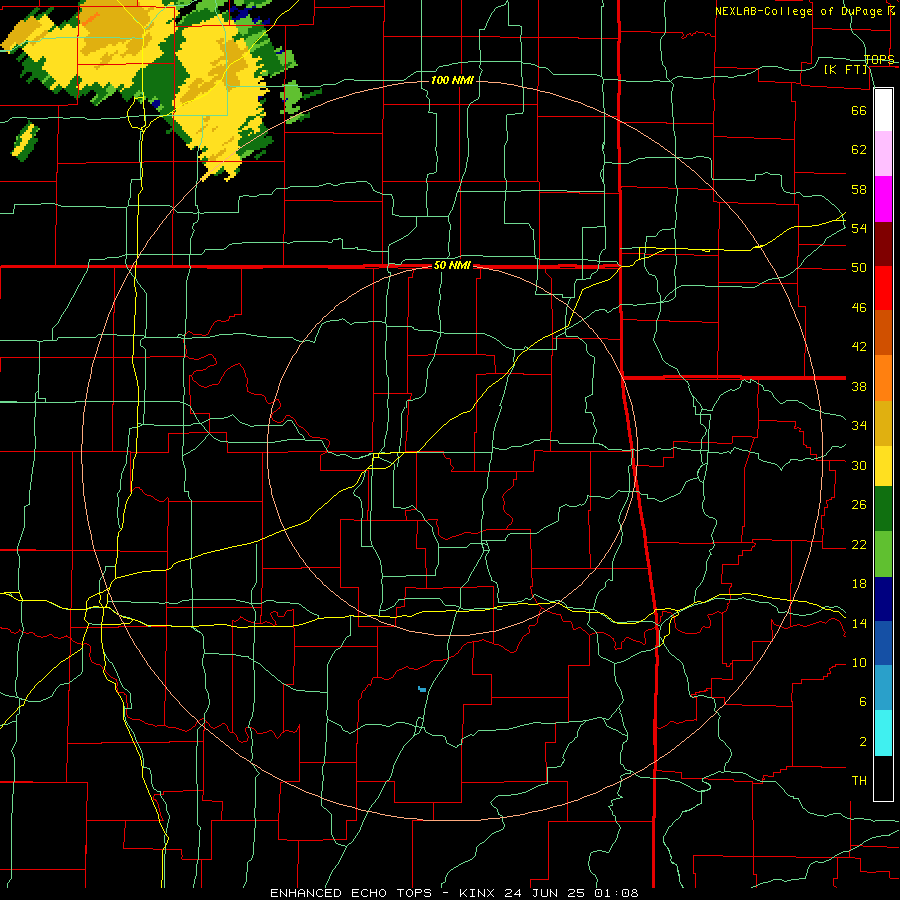
Task: Click the '10' legend value
Action: [859, 663]
